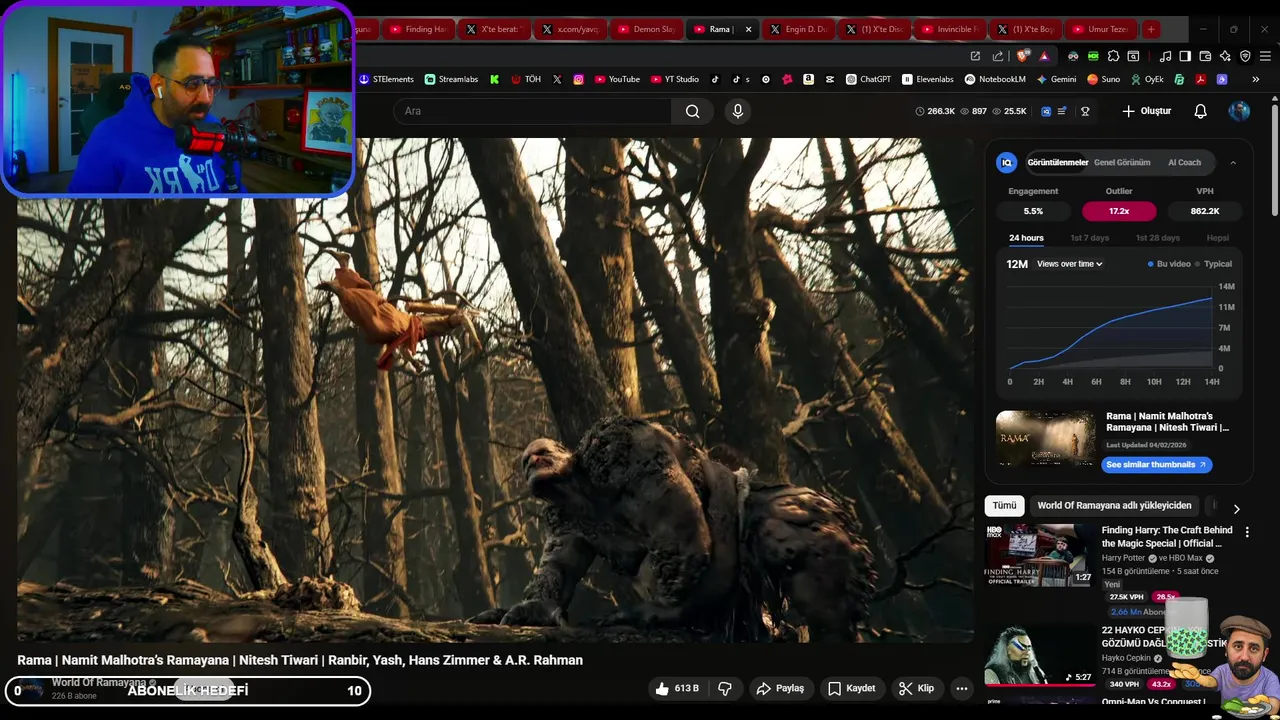Switch to Invincible browser tab
Image resolution: width=1280 pixels, height=720 pixels.
[x=949, y=29]
